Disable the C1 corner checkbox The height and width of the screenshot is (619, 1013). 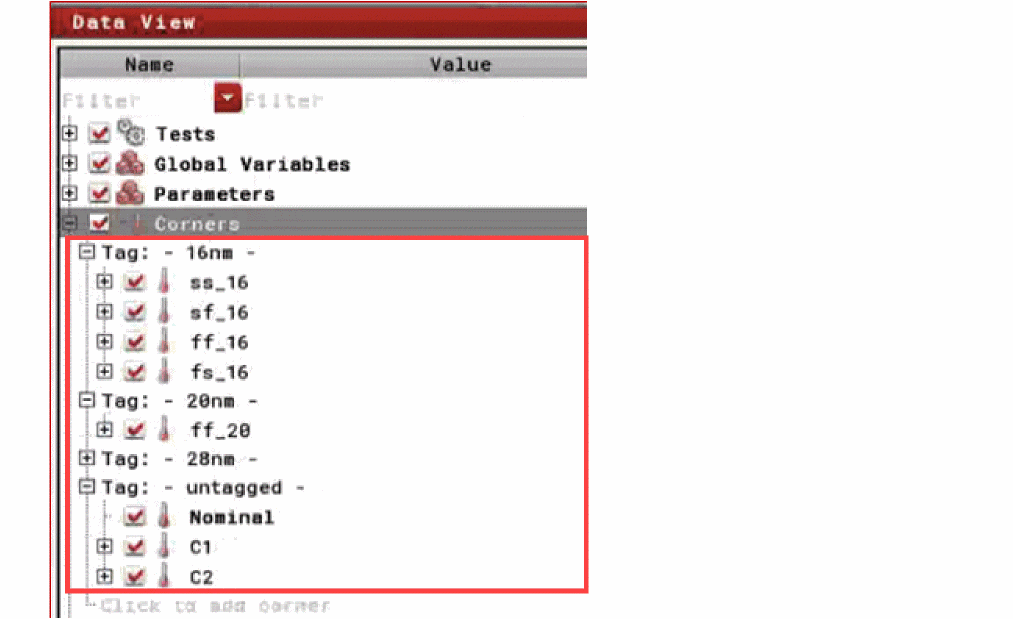click(x=134, y=547)
